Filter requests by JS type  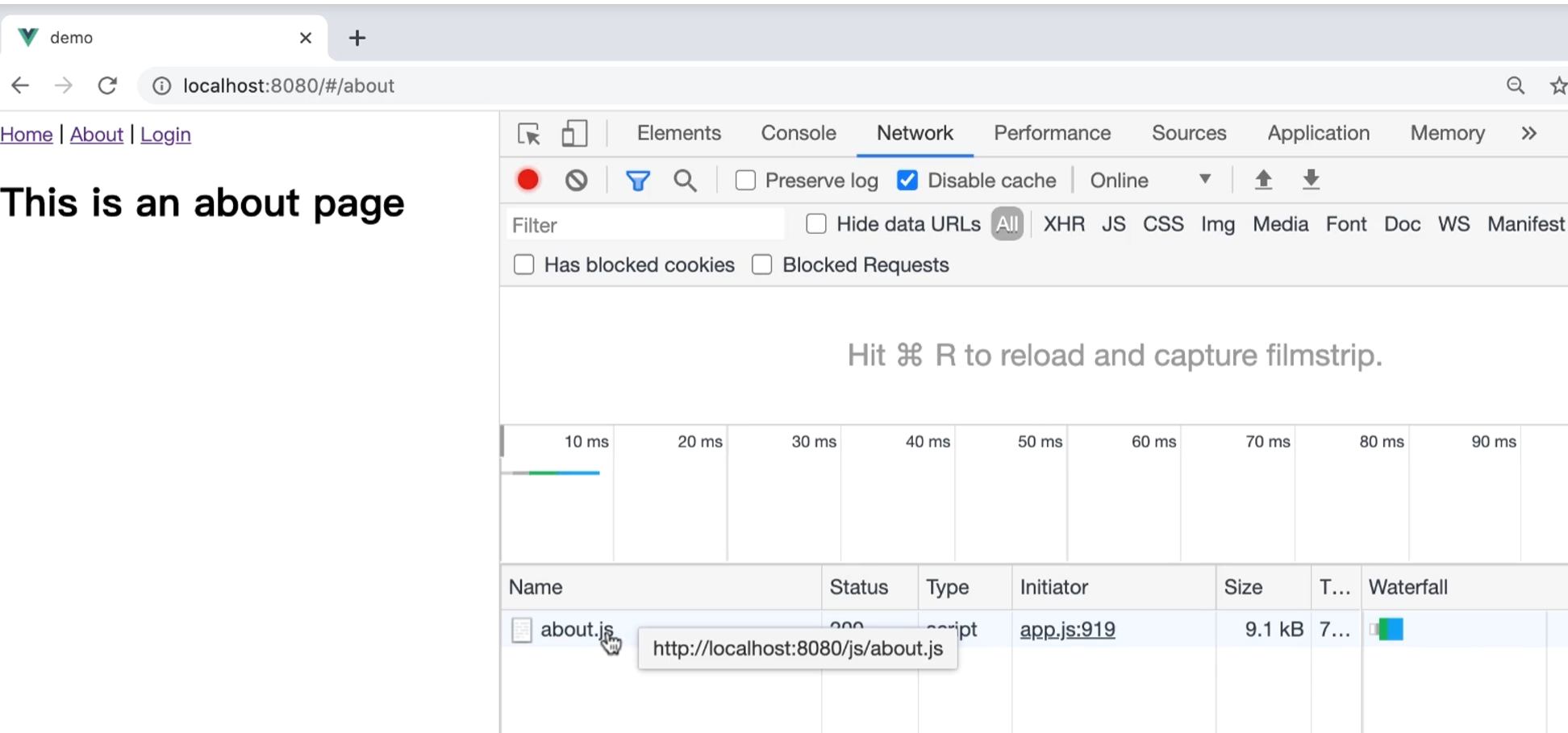tap(1114, 224)
